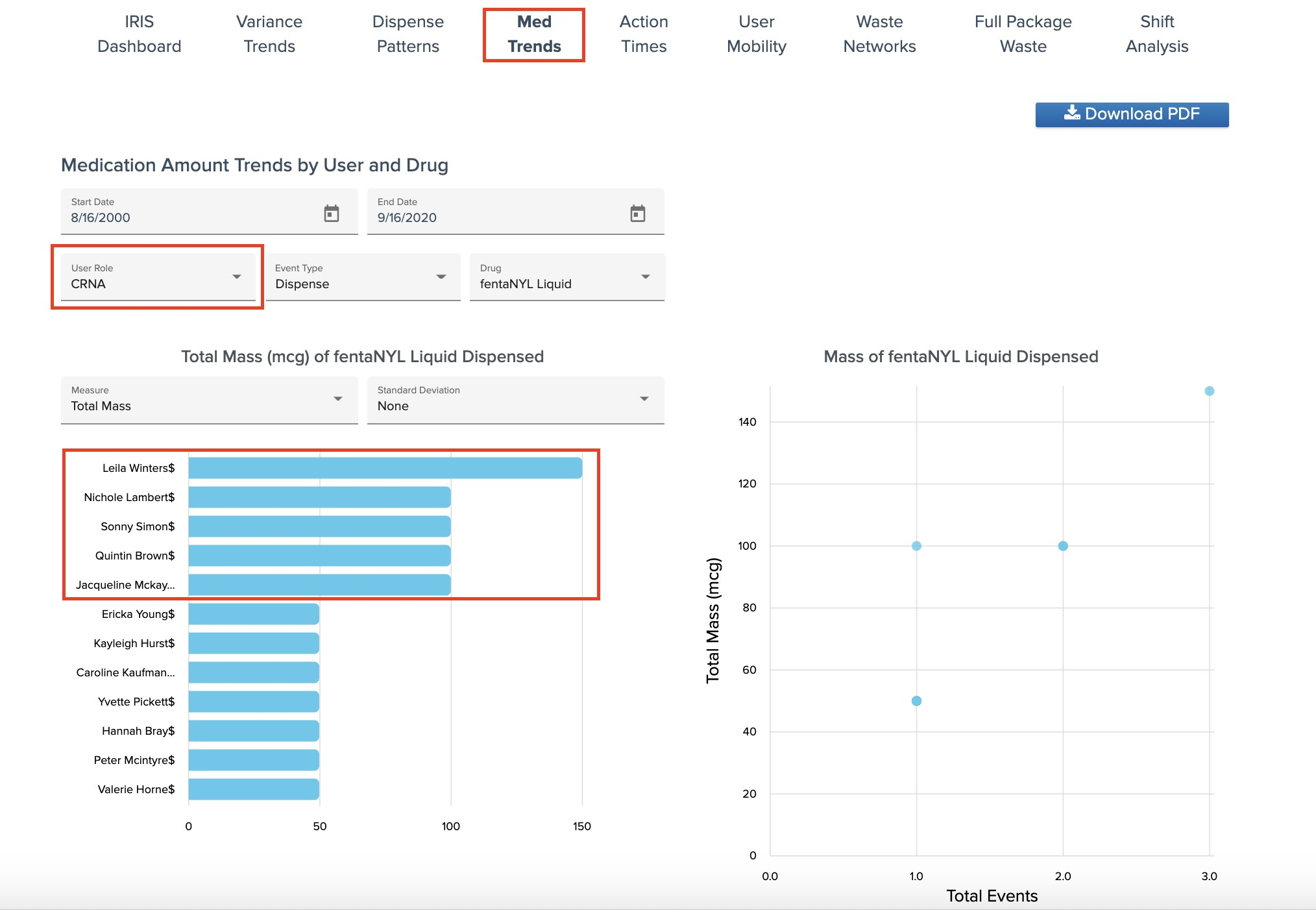
Task: Select the Ericka Young bar
Action: 254,614
